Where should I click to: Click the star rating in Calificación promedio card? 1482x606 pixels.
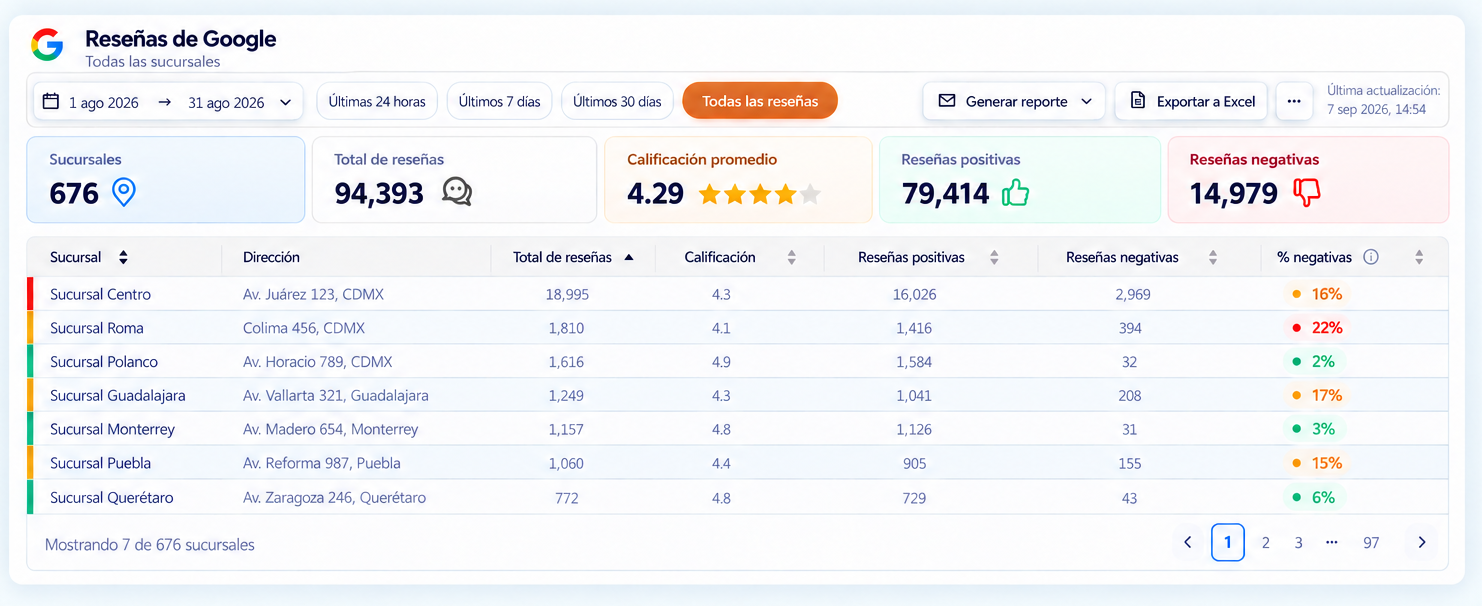[760, 194]
